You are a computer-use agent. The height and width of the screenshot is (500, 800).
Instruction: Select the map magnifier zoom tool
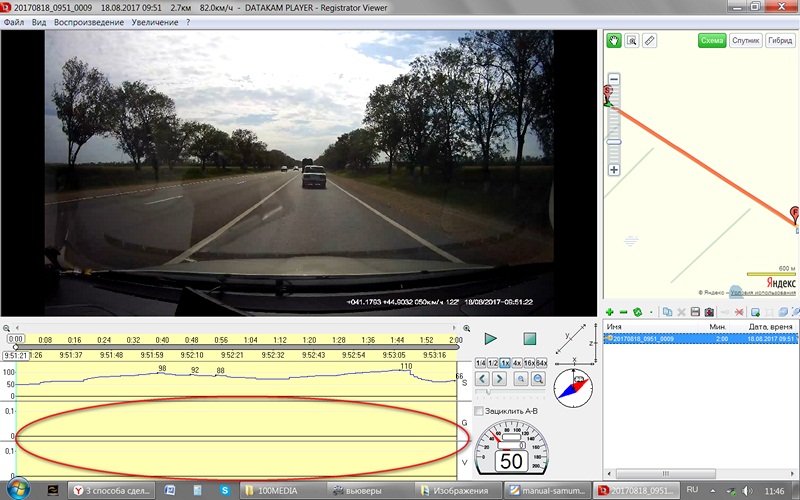[x=632, y=41]
